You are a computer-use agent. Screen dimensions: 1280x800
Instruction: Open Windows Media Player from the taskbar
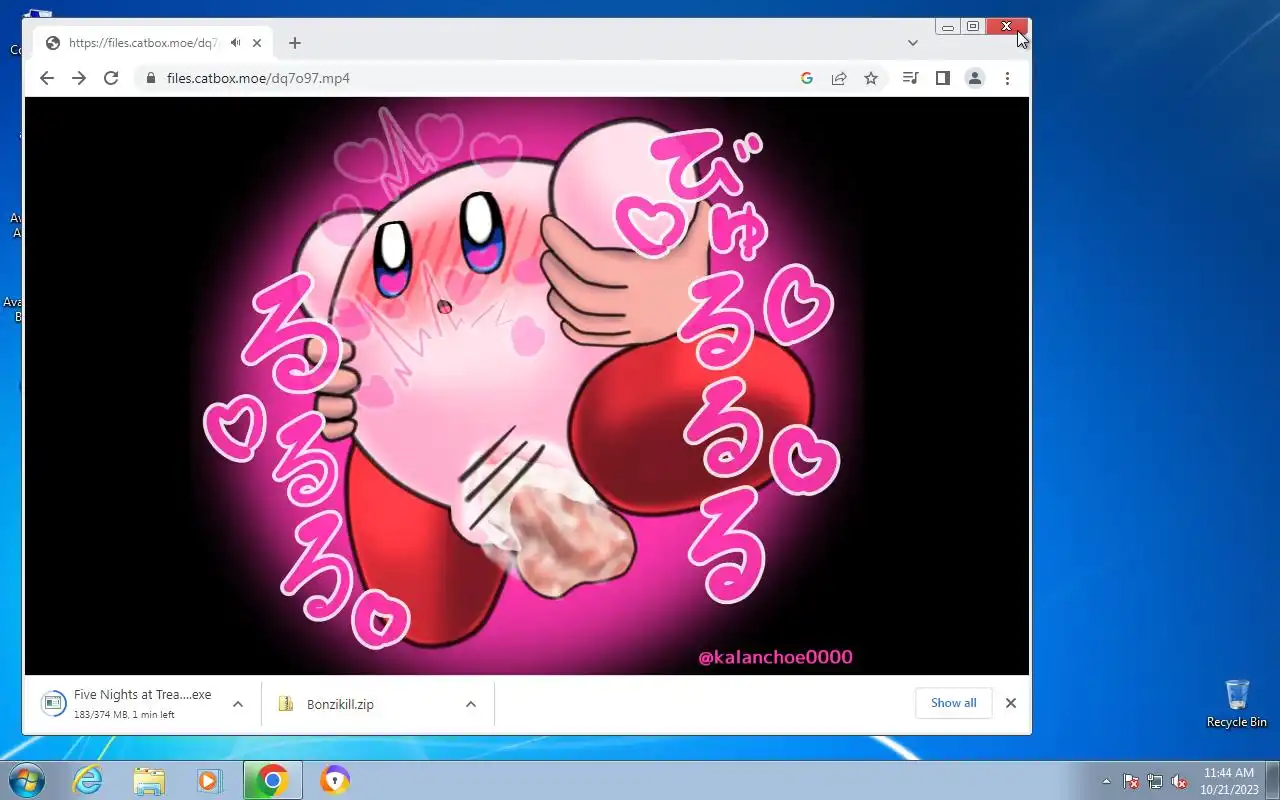pos(209,780)
